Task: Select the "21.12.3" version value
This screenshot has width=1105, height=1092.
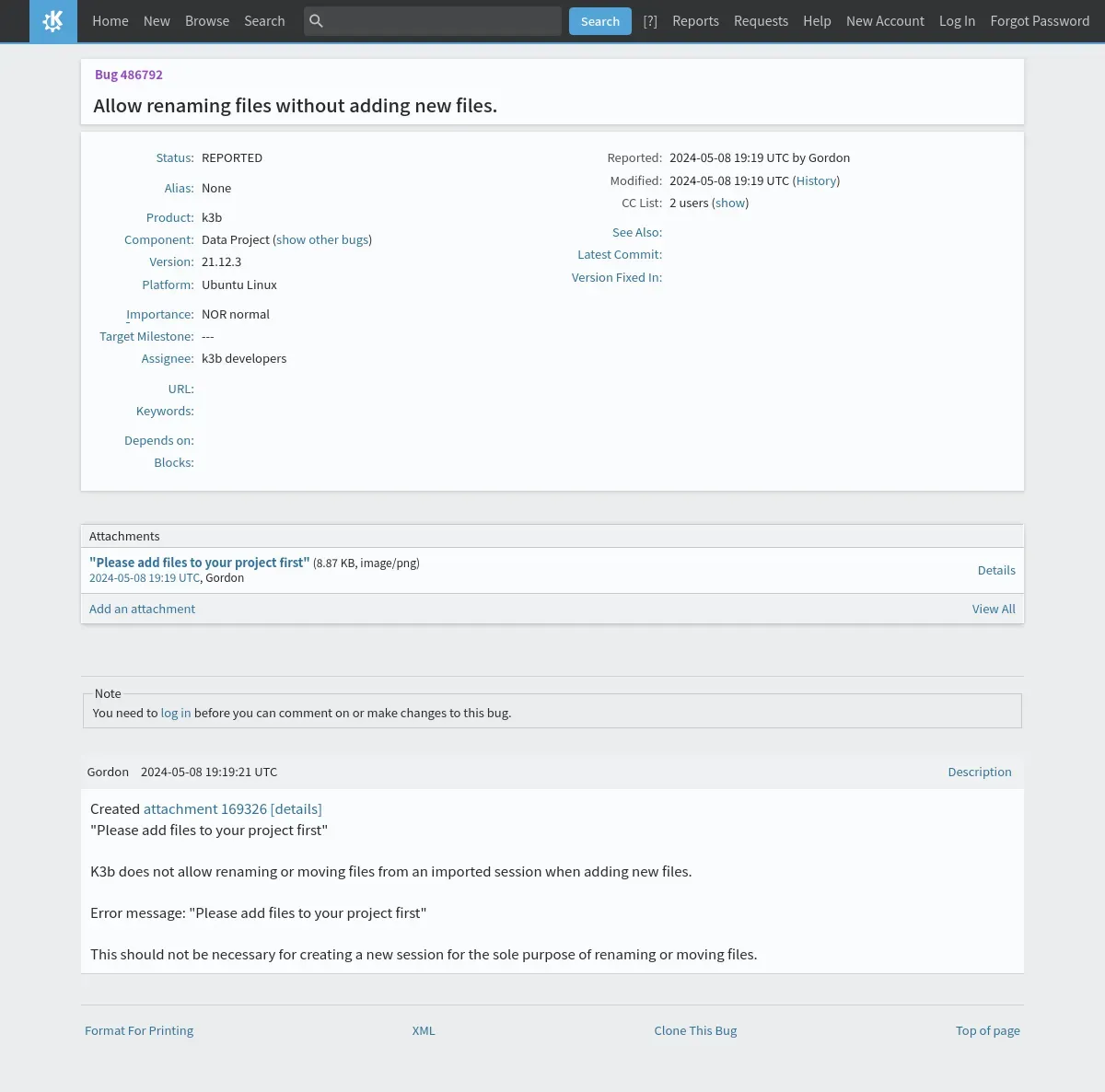Action: 221,261
